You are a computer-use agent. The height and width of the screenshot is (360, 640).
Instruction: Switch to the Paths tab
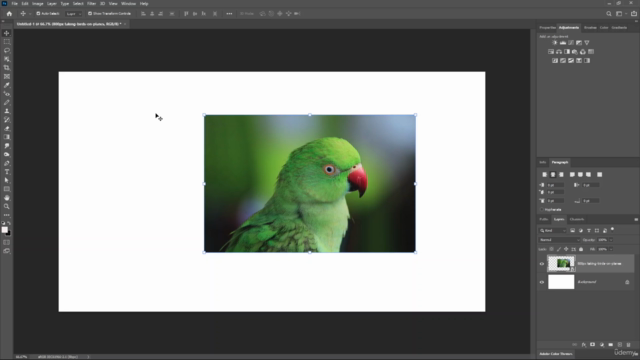[x=544, y=219]
